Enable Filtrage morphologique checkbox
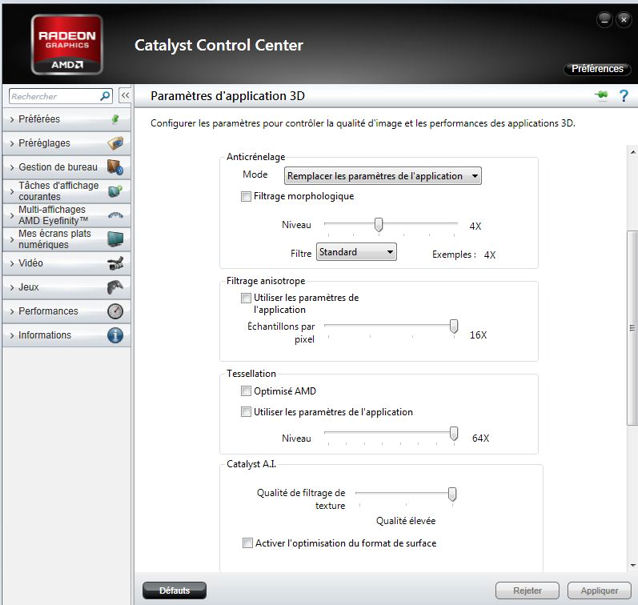The width and height of the screenshot is (638, 605). point(246,197)
